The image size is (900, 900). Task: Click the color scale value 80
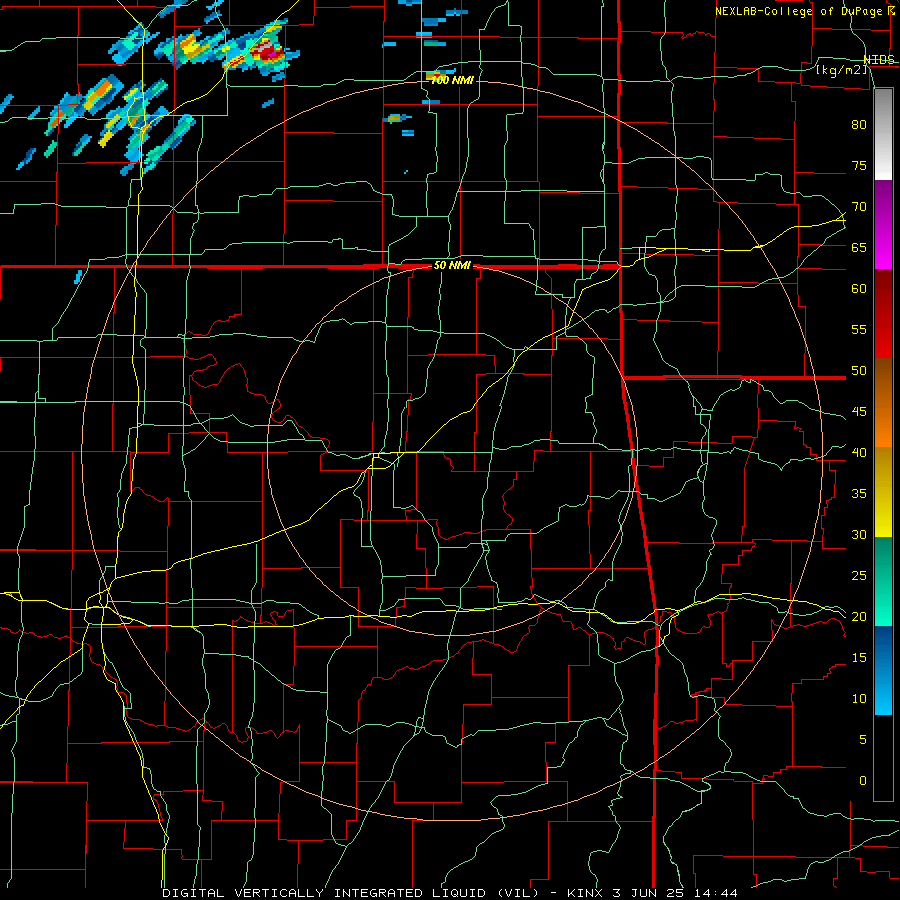(x=859, y=125)
